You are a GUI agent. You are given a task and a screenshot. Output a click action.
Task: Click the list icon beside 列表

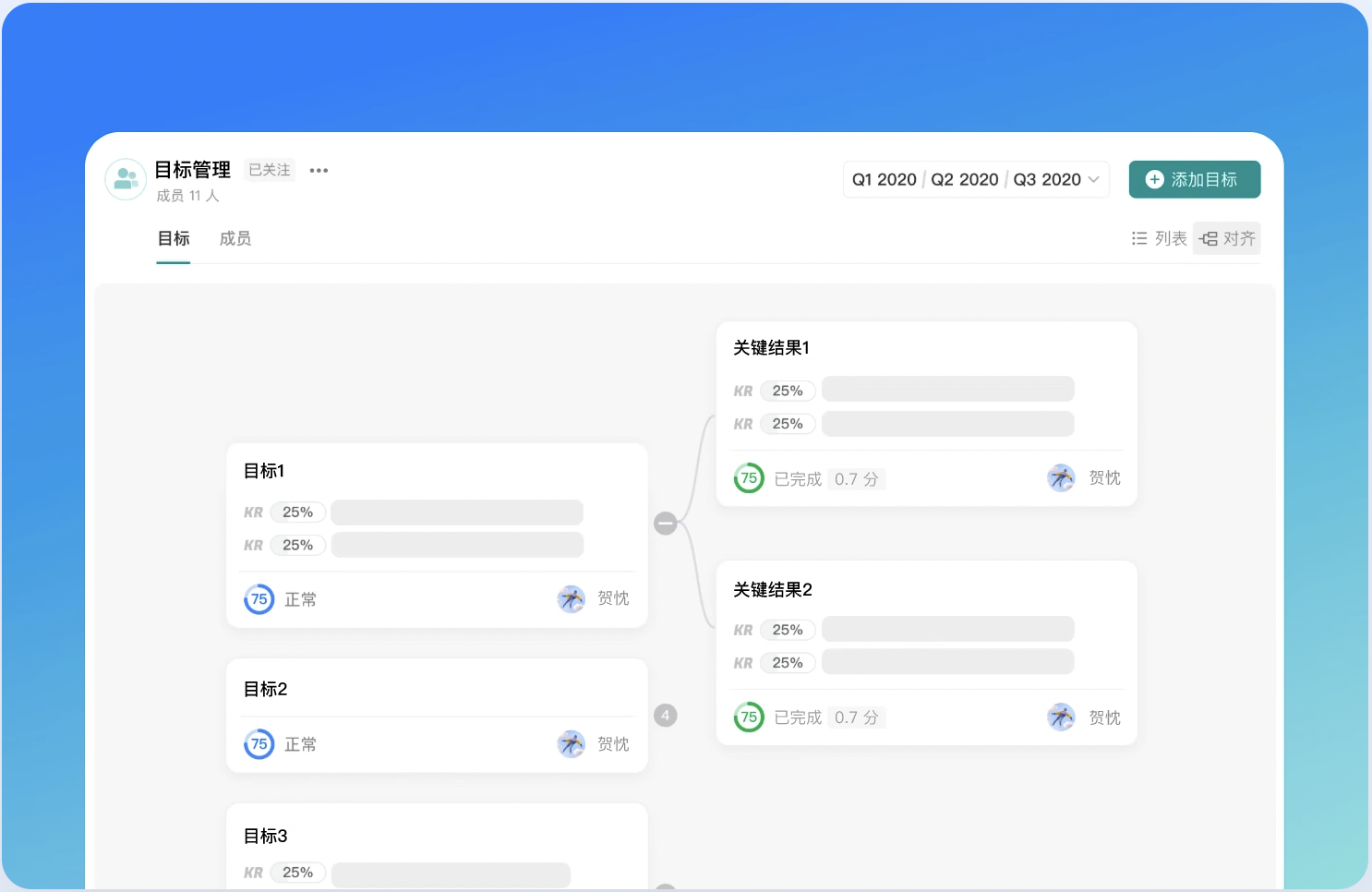pos(1139,238)
